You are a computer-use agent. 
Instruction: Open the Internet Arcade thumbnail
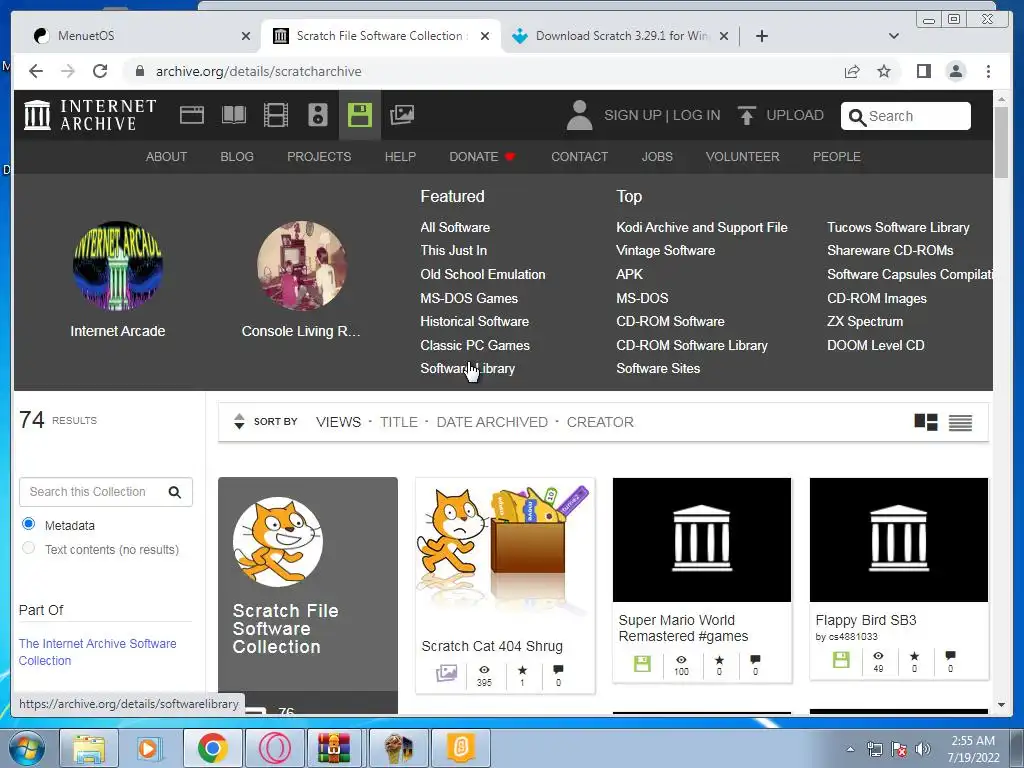click(x=118, y=266)
